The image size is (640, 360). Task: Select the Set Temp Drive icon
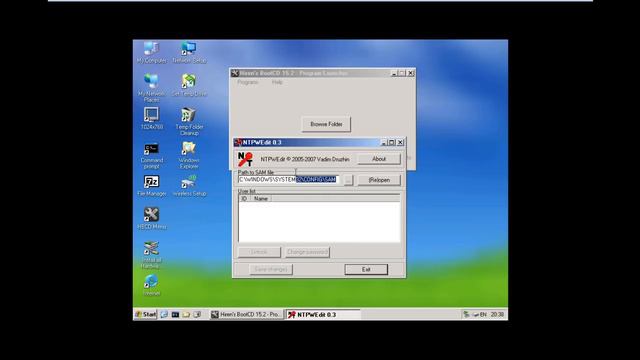pos(189,85)
